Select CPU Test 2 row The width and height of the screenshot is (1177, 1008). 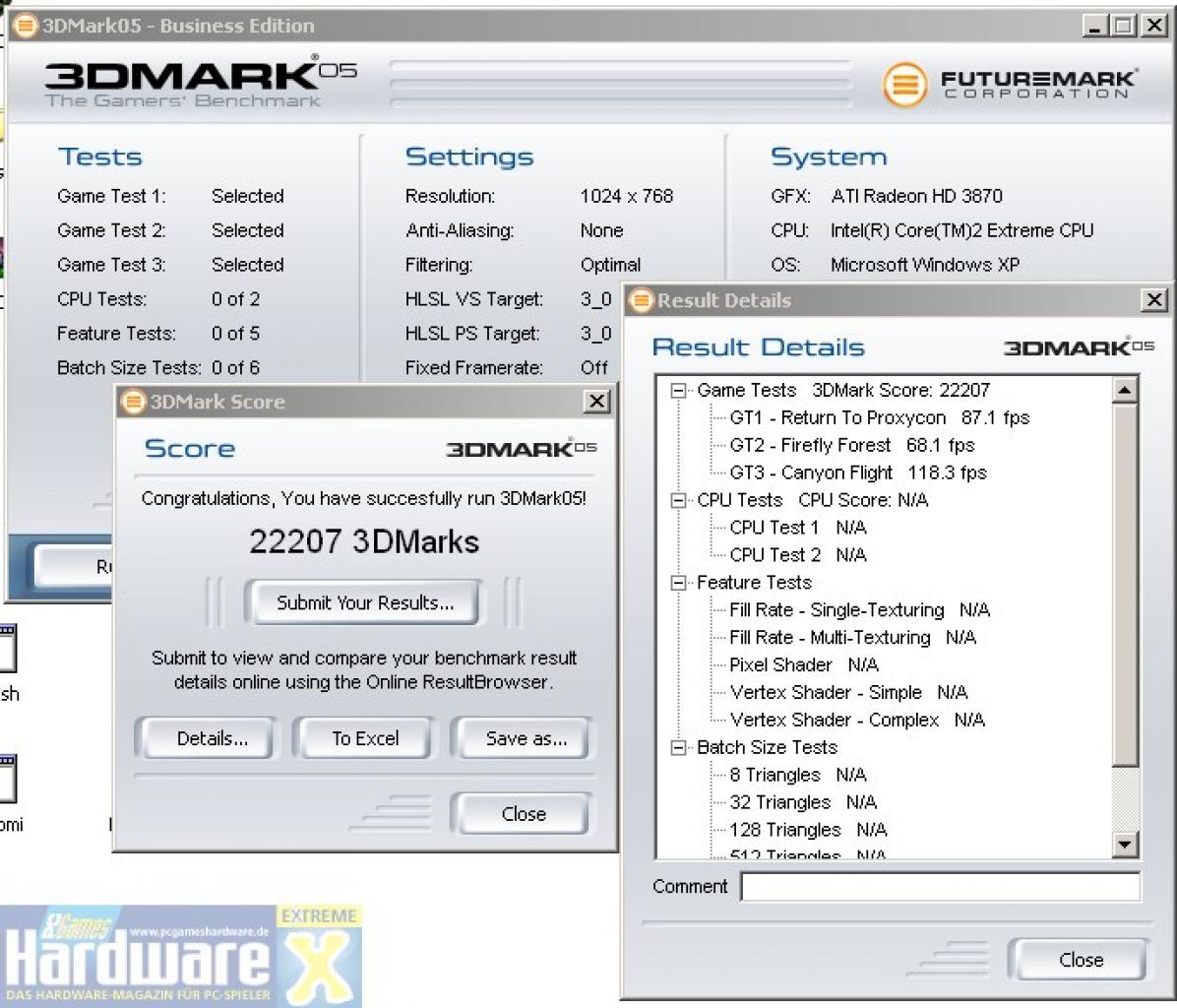(798, 555)
